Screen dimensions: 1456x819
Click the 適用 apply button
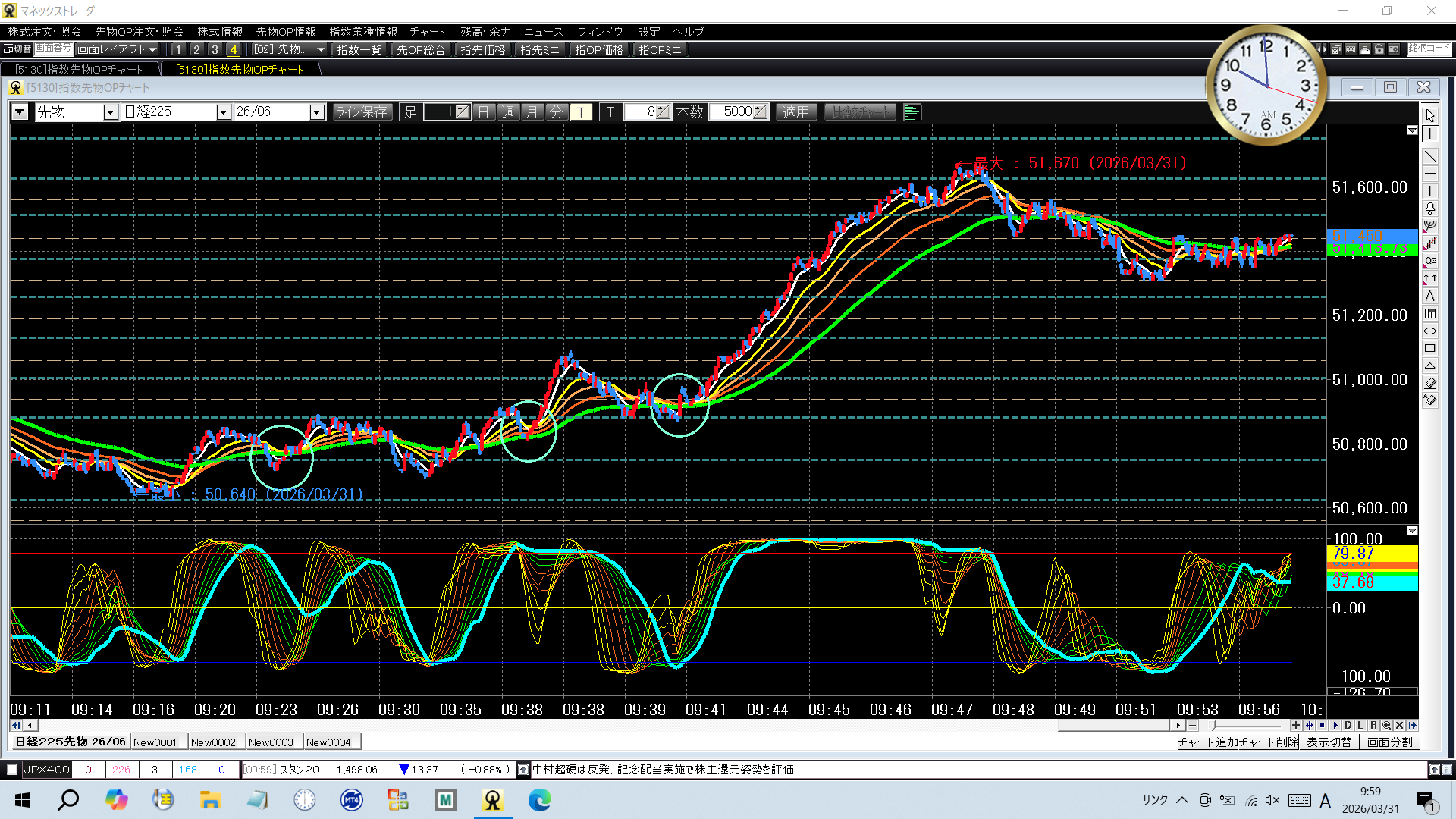(x=795, y=112)
